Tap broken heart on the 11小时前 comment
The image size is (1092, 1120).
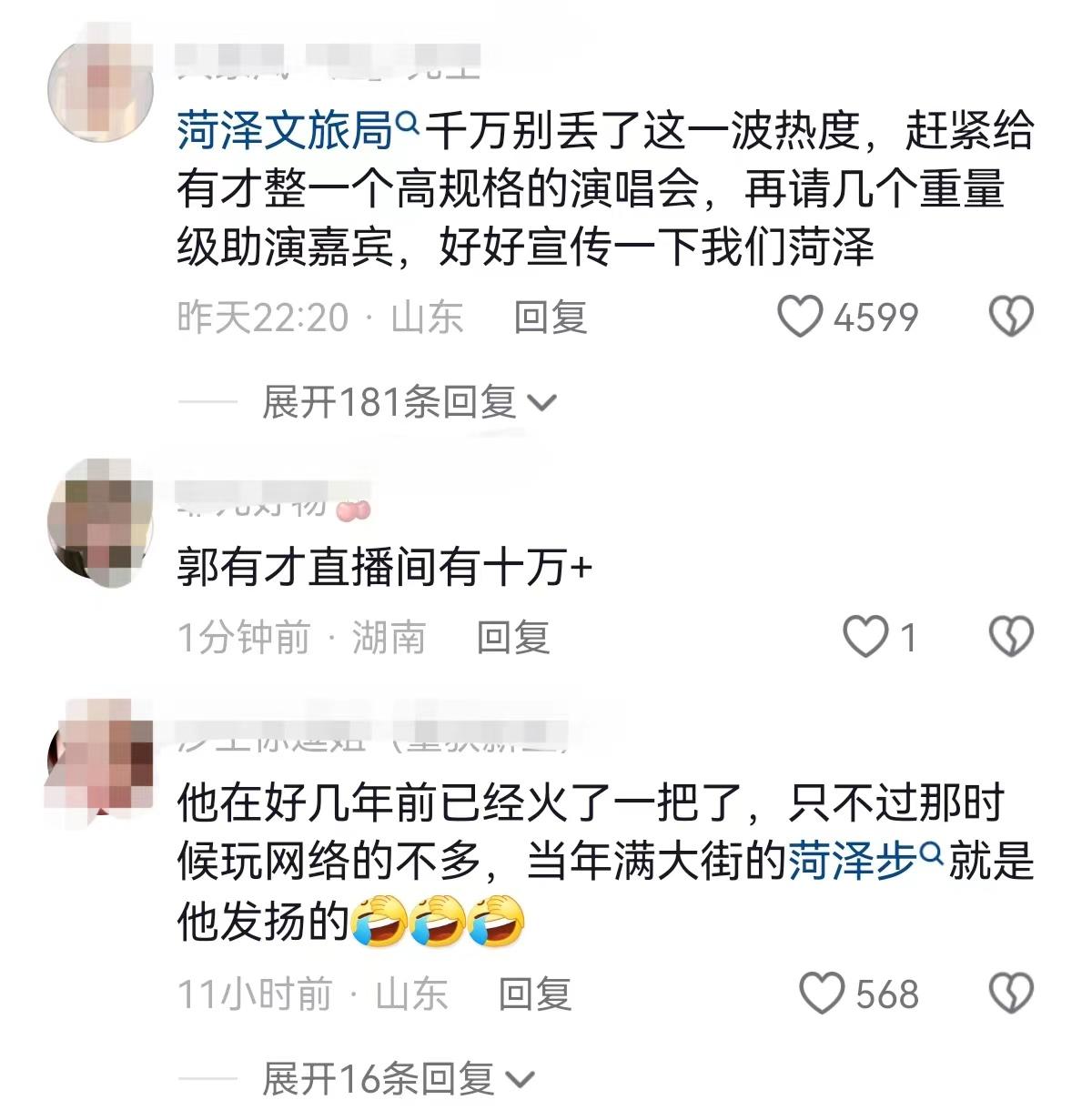pyautogui.click(x=1011, y=993)
